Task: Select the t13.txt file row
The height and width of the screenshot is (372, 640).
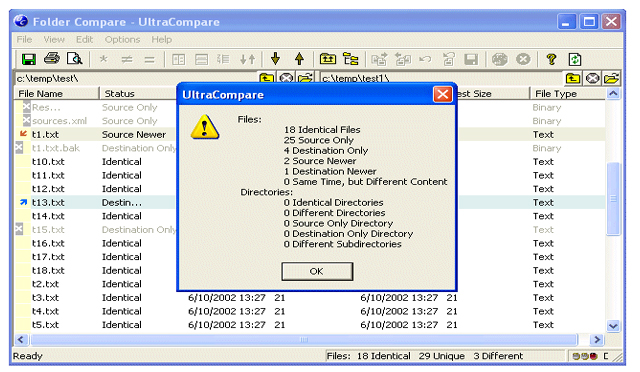Action: coord(310,202)
